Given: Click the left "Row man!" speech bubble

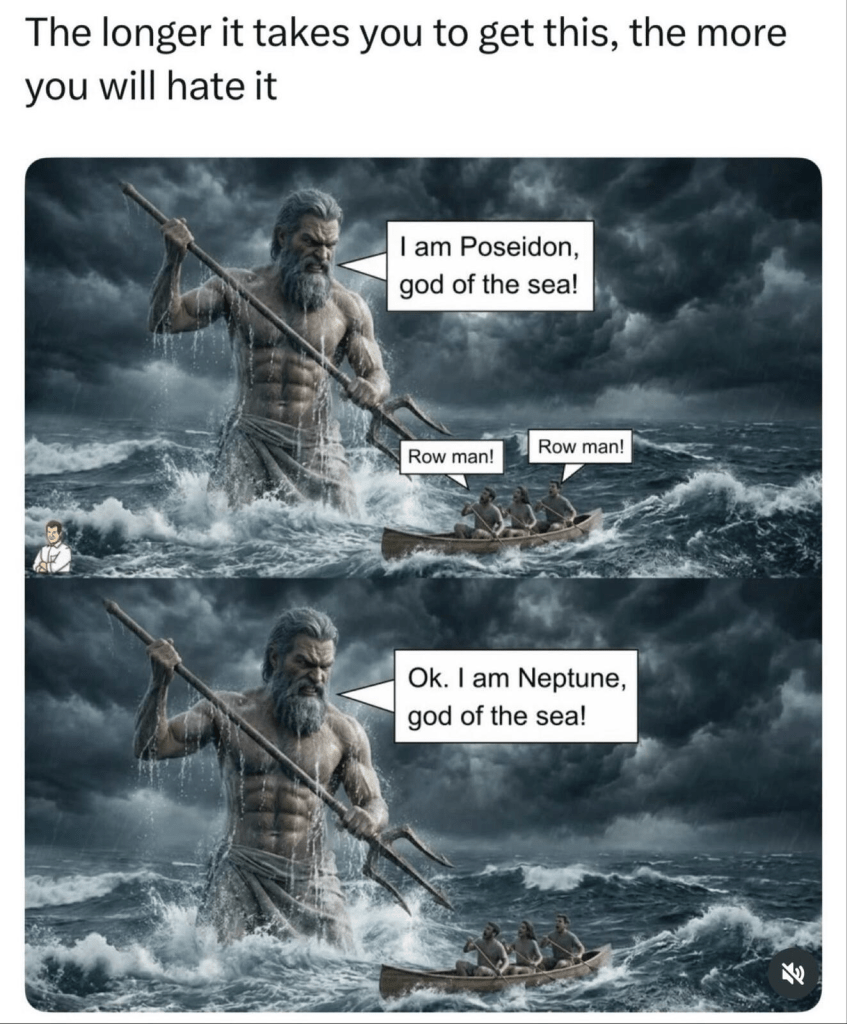Looking at the screenshot, I should (x=451, y=456).
